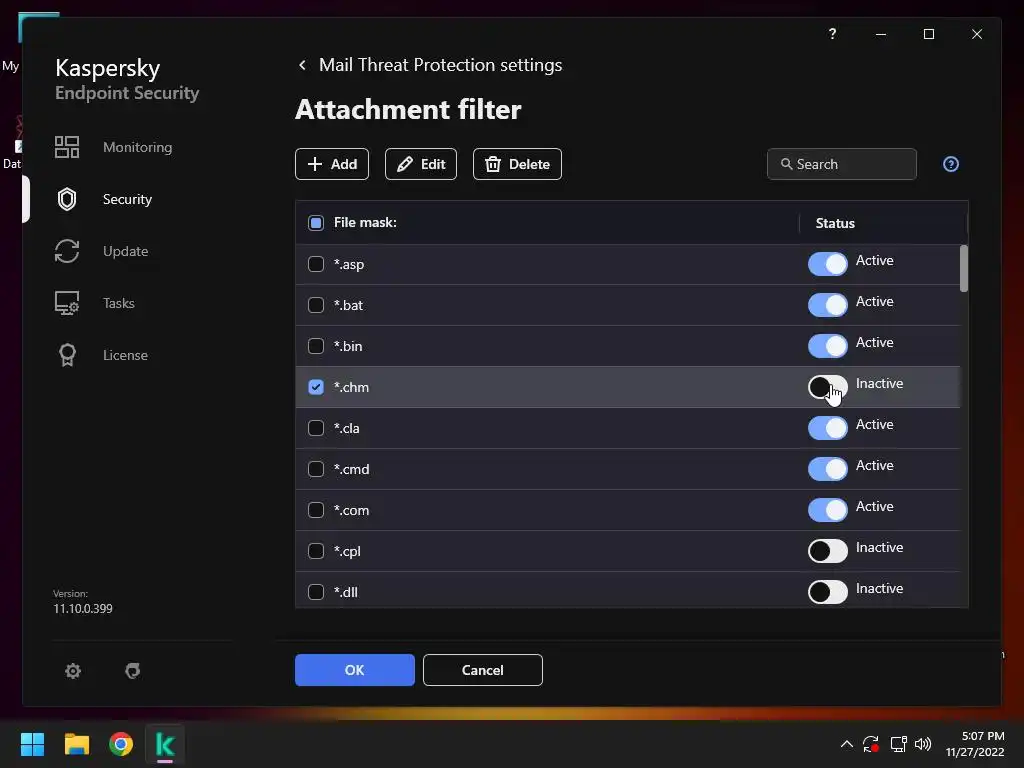1024x768 pixels.
Task: Open the Monitoring menu item
Action: 137,148
